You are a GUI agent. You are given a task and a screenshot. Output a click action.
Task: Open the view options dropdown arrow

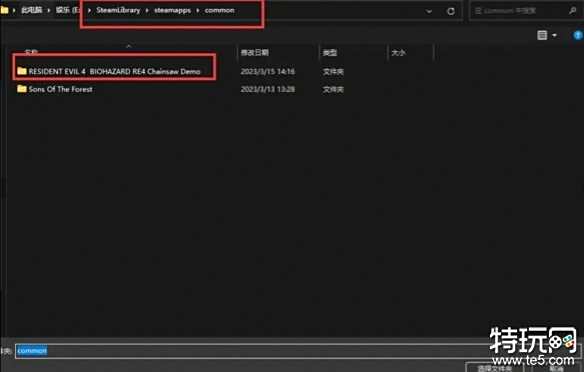(554, 35)
